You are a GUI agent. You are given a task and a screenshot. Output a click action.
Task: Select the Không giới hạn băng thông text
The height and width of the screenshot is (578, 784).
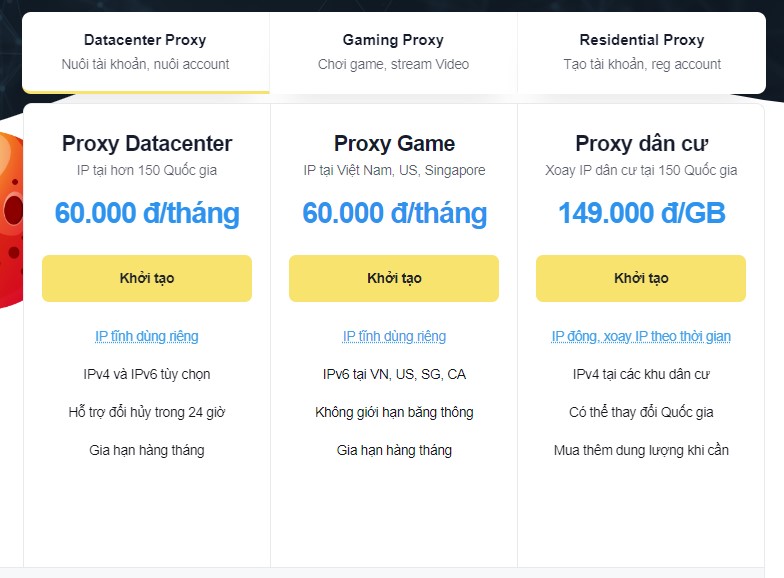click(x=394, y=412)
